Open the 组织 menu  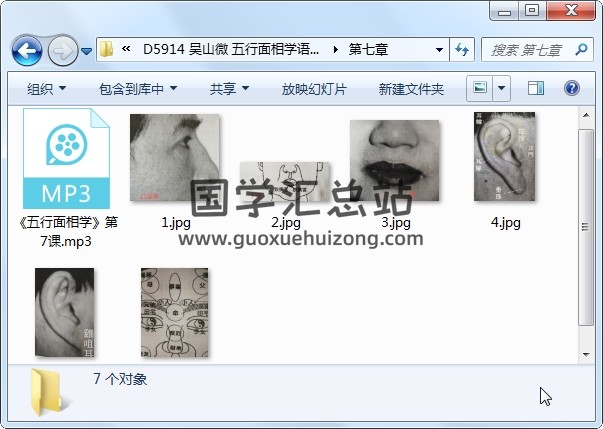pos(46,89)
